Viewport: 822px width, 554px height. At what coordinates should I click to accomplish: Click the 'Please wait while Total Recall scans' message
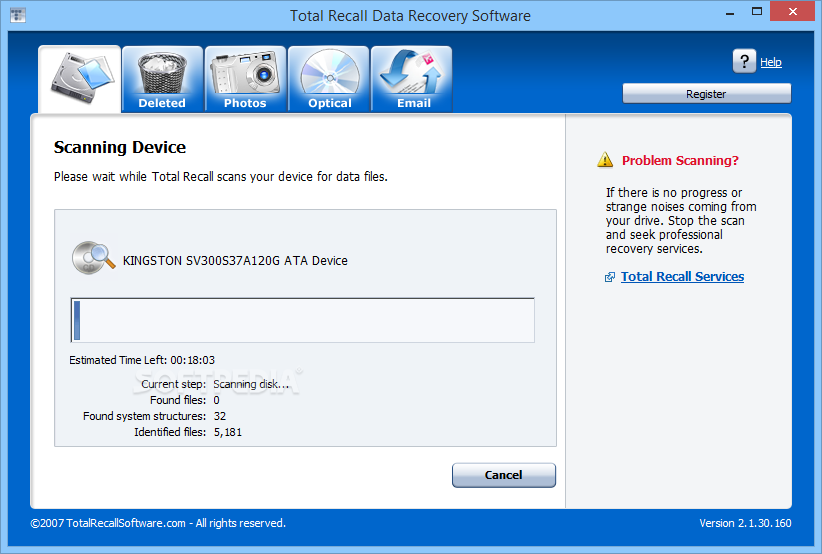pyautogui.click(x=221, y=177)
